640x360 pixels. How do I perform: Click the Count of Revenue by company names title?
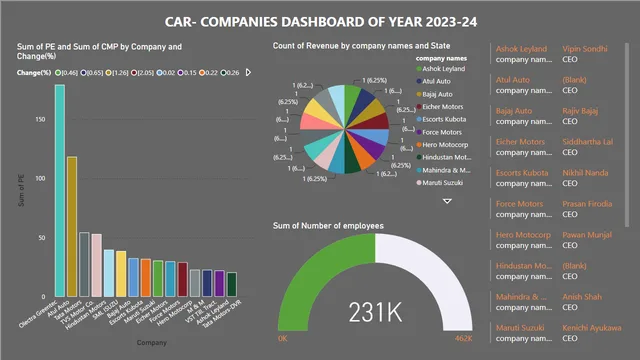361,46
